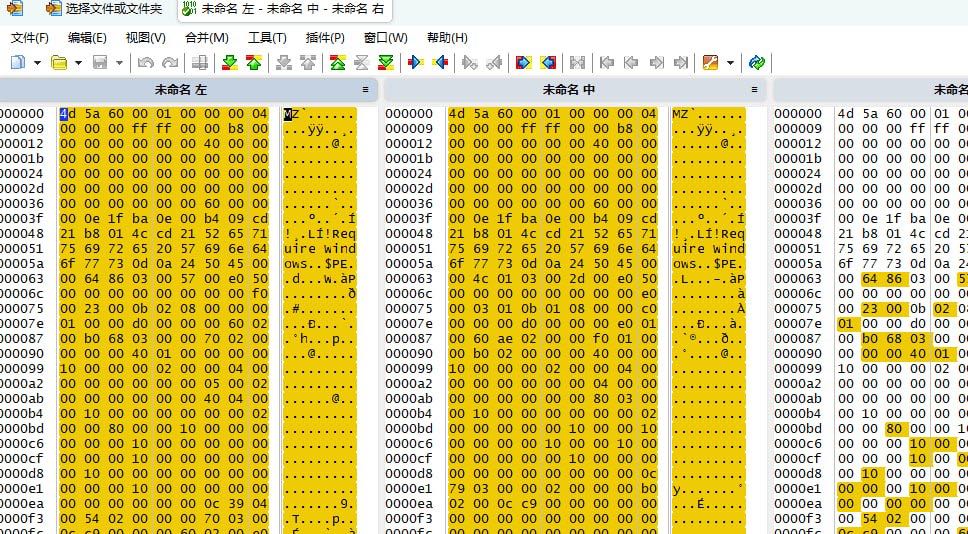The height and width of the screenshot is (534, 968).
Task: Expand the dropdown arrow next to Open folder
Action: (x=78, y=63)
